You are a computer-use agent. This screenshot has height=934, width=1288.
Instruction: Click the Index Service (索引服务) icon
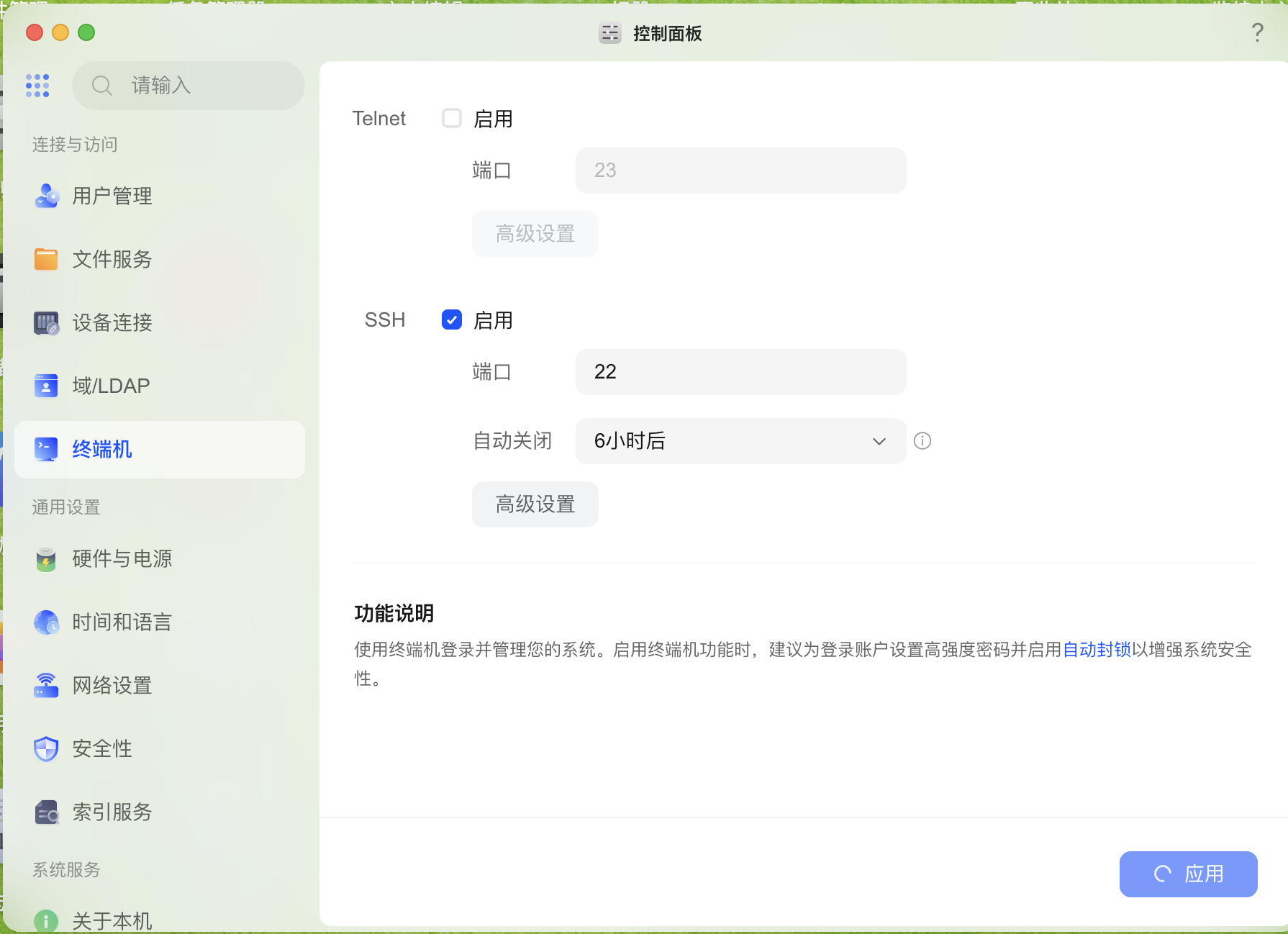coord(47,812)
